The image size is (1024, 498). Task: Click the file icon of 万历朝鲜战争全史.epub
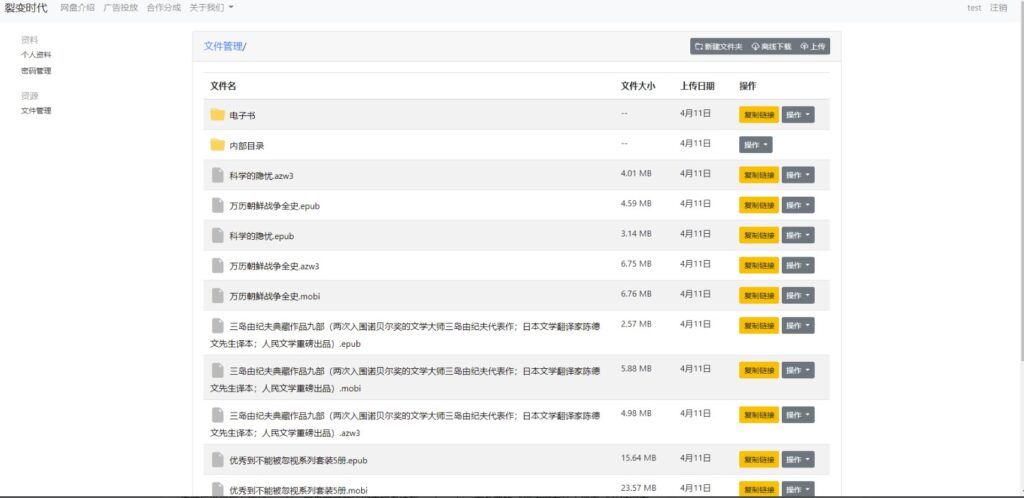click(x=217, y=205)
